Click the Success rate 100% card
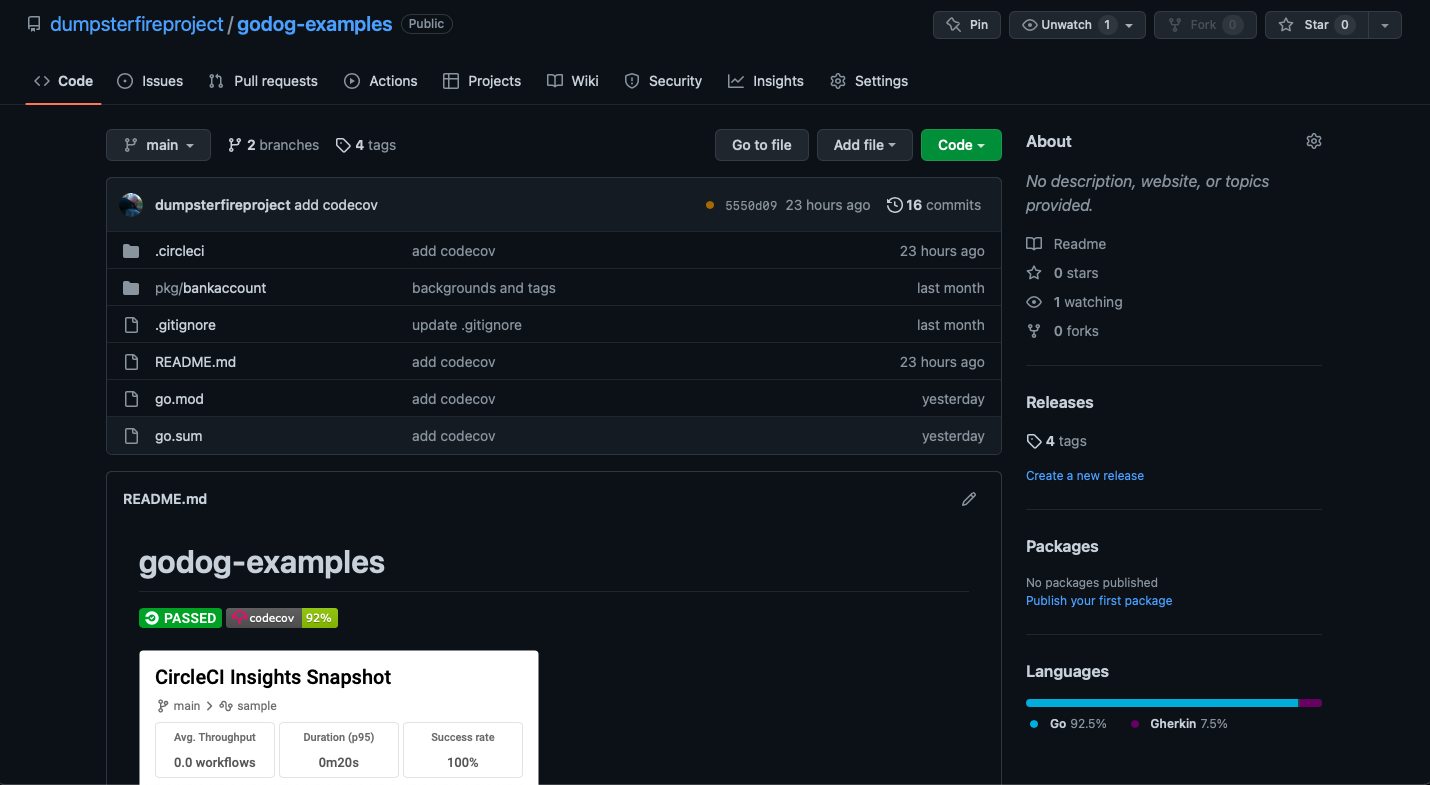The height and width of the screenshot is (785, 1430). point(463,750)
